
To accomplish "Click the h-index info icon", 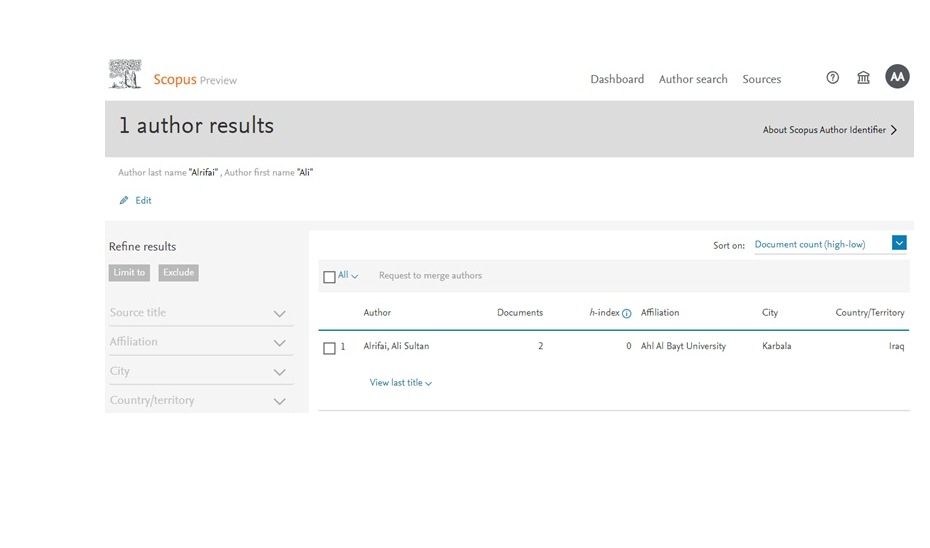I will pyautogui.click(x=627, y=313).
